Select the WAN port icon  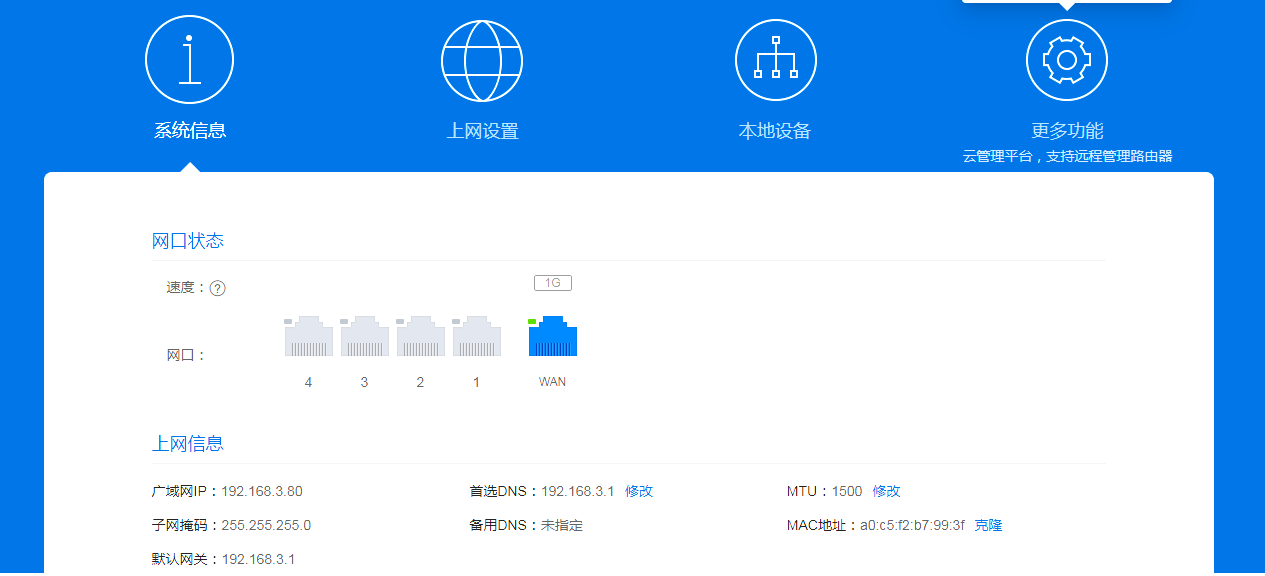tap(552, 337)
